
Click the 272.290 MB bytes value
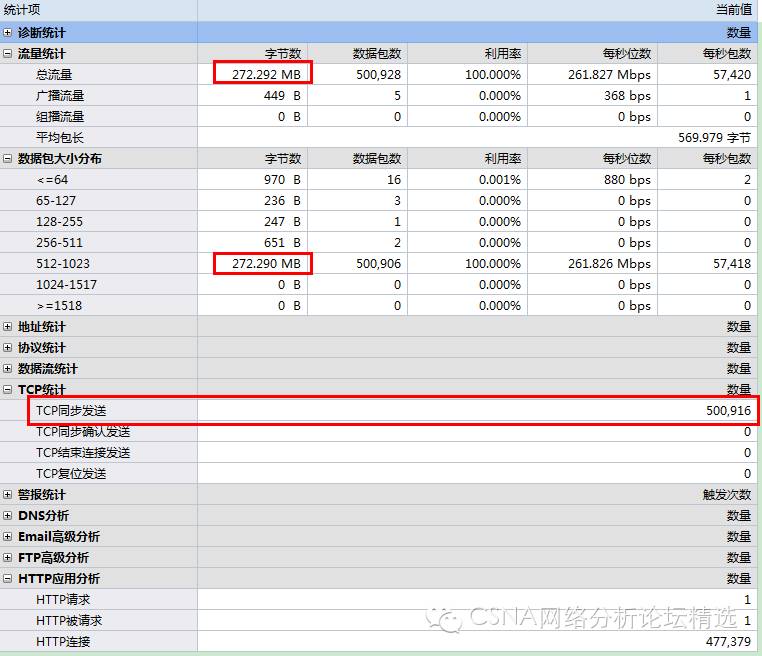click(266, 263)
